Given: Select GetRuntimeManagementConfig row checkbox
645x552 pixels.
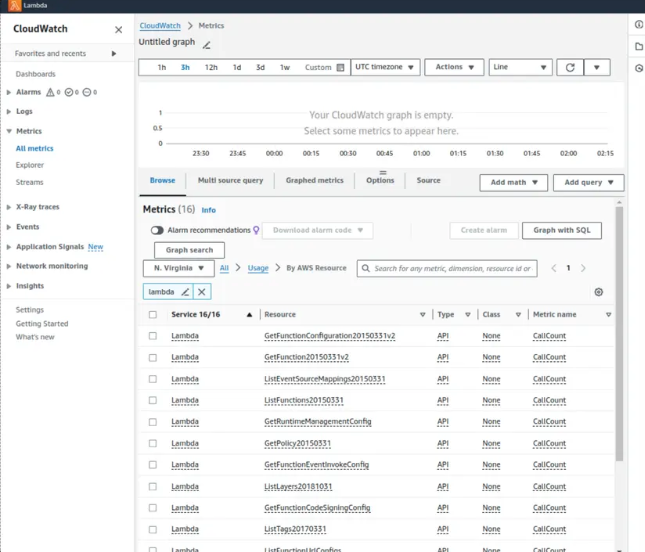Looking at the screenshot, I should 153,422.
